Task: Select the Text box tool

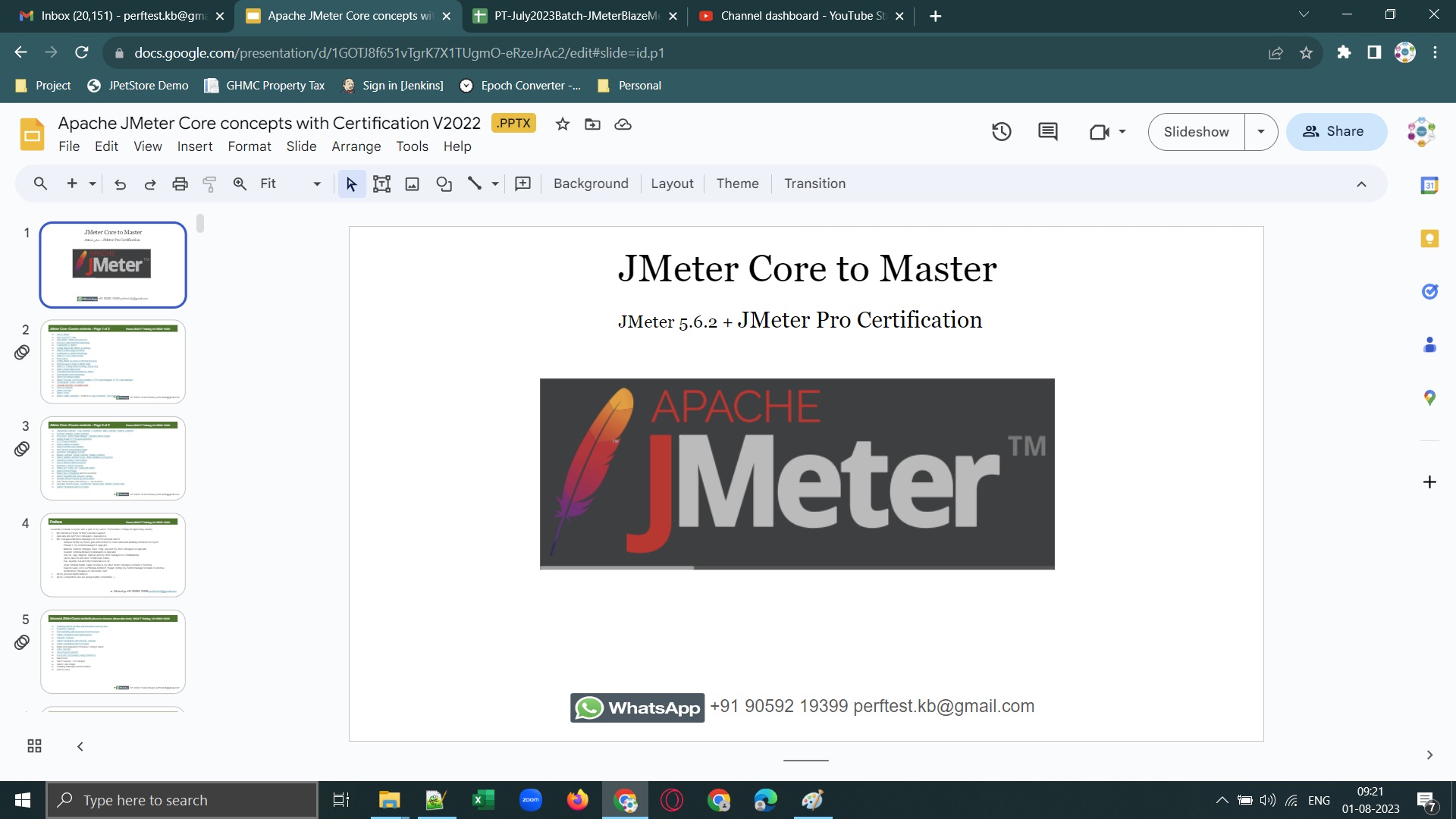Action: coord(381,184)
